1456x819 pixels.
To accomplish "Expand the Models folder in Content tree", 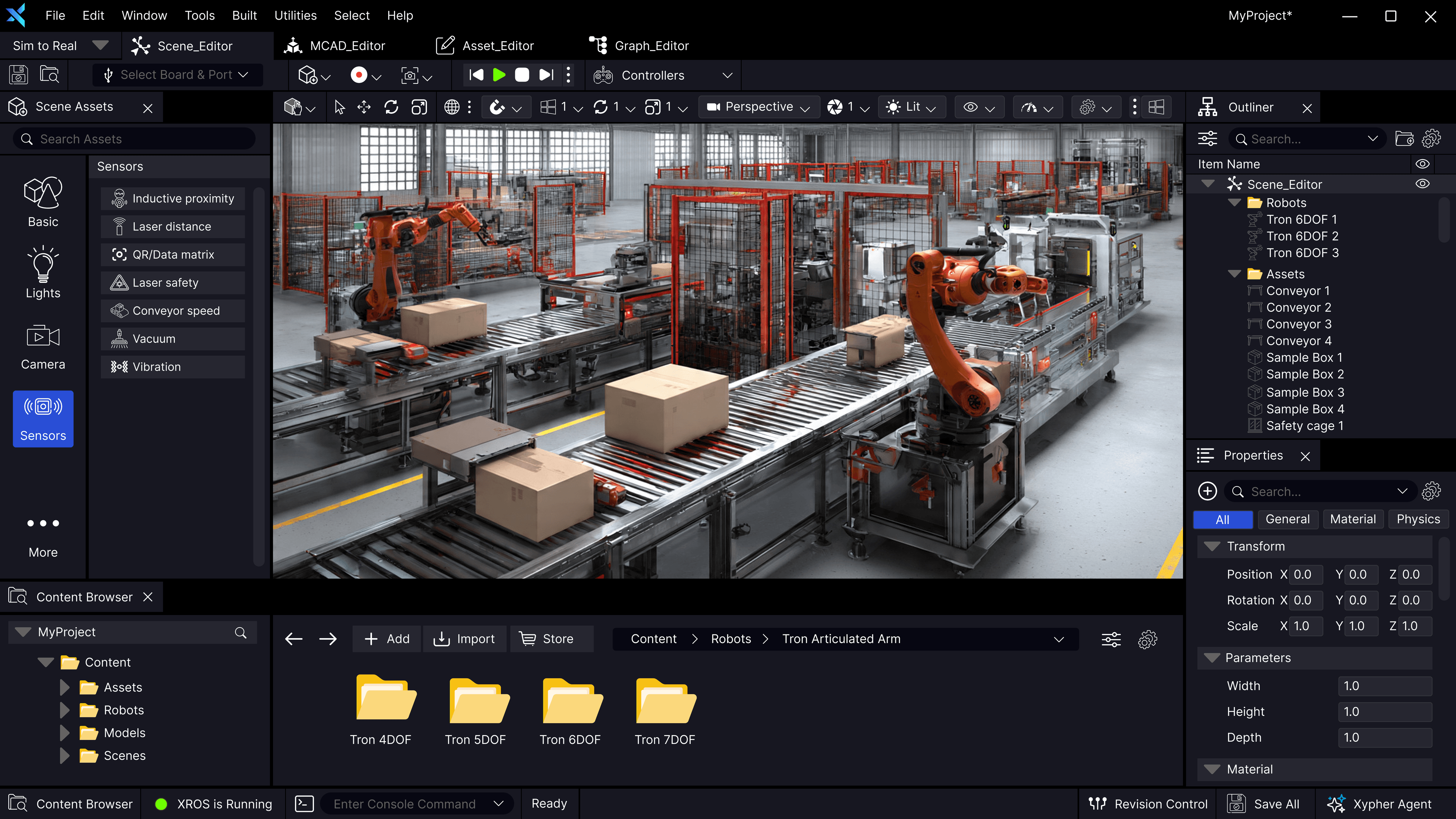I will [65, 733].
